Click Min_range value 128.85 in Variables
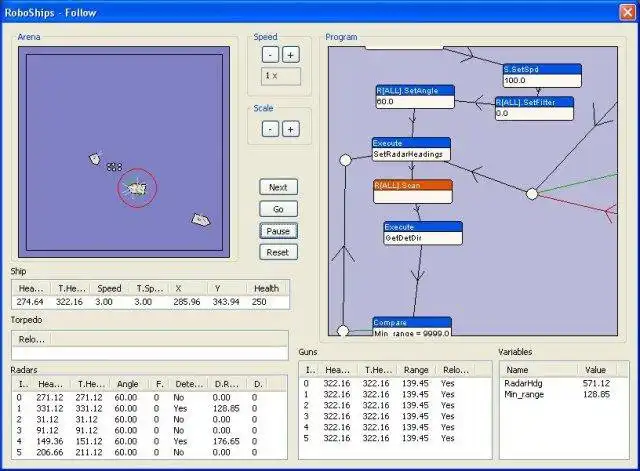Image resolution: width=640 pixels, height=471 pixels. coord(596,394)
